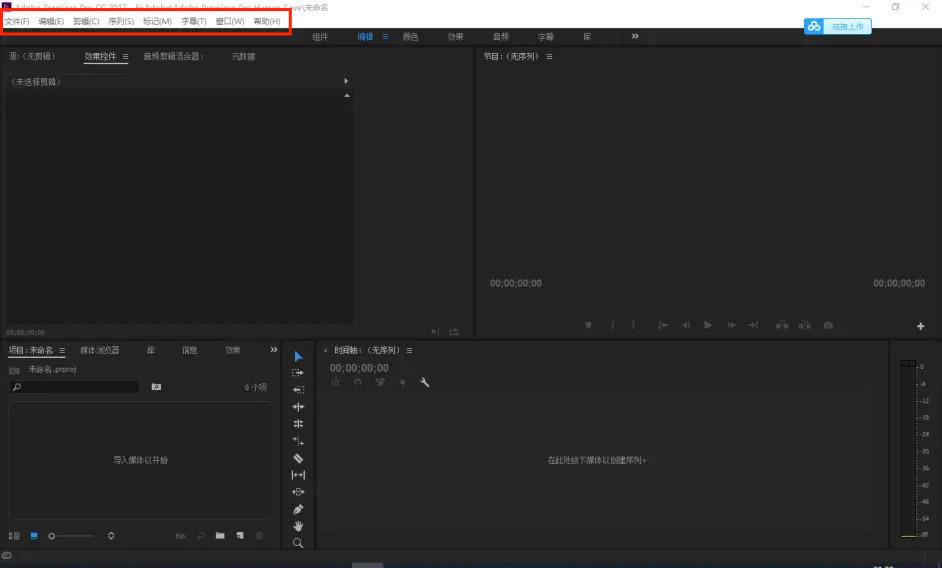Select the Zoom tool magnifier
This screenshot has width=942, height=568.
click(x=298, y=543)
